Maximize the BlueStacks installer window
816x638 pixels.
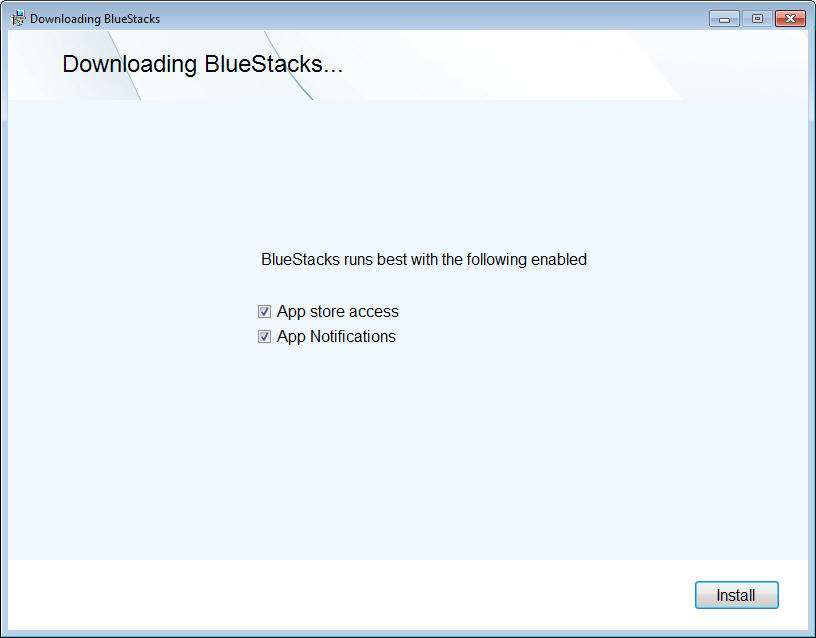coord(757,19)
